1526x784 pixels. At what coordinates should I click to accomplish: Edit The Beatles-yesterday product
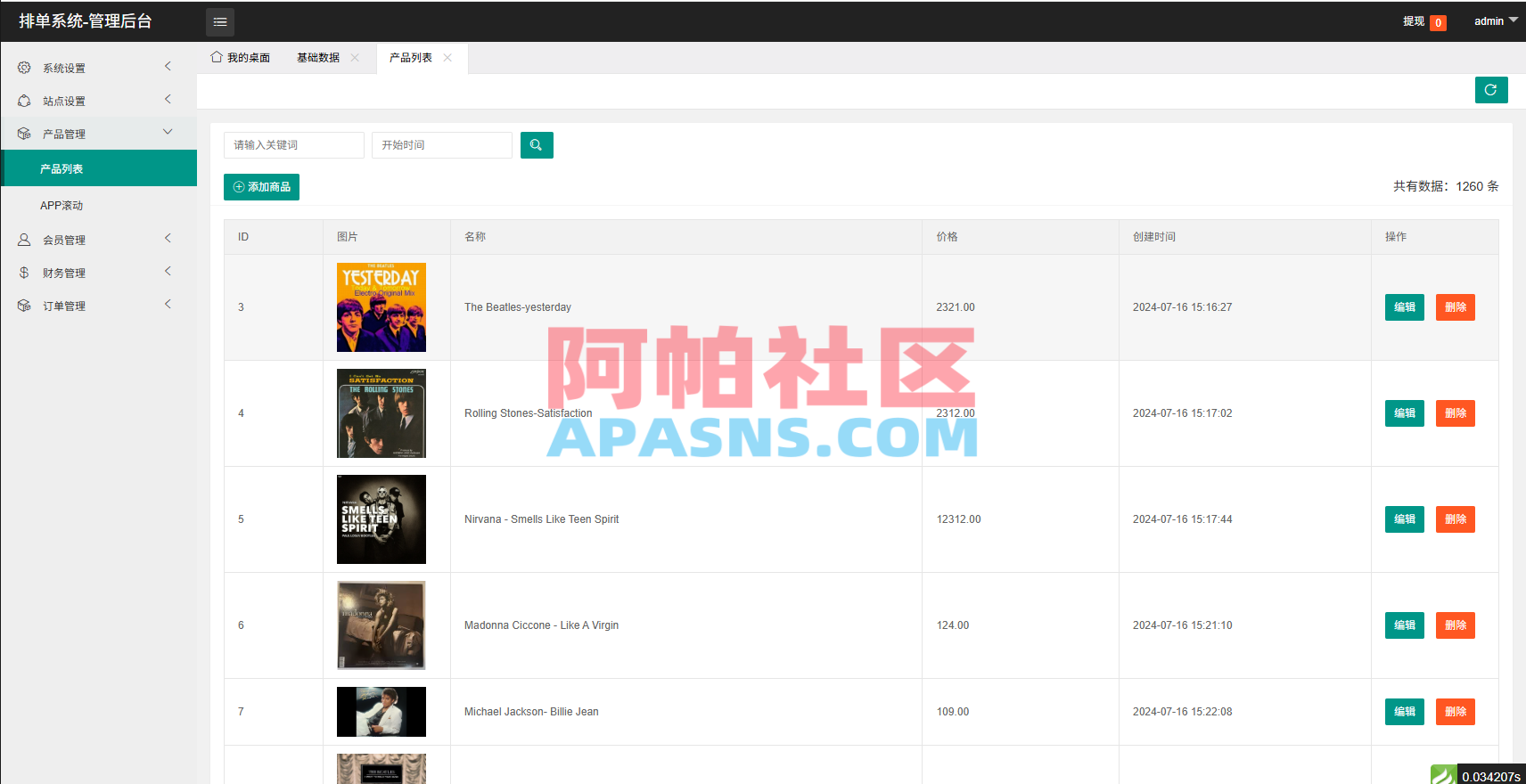[1405, 307]
